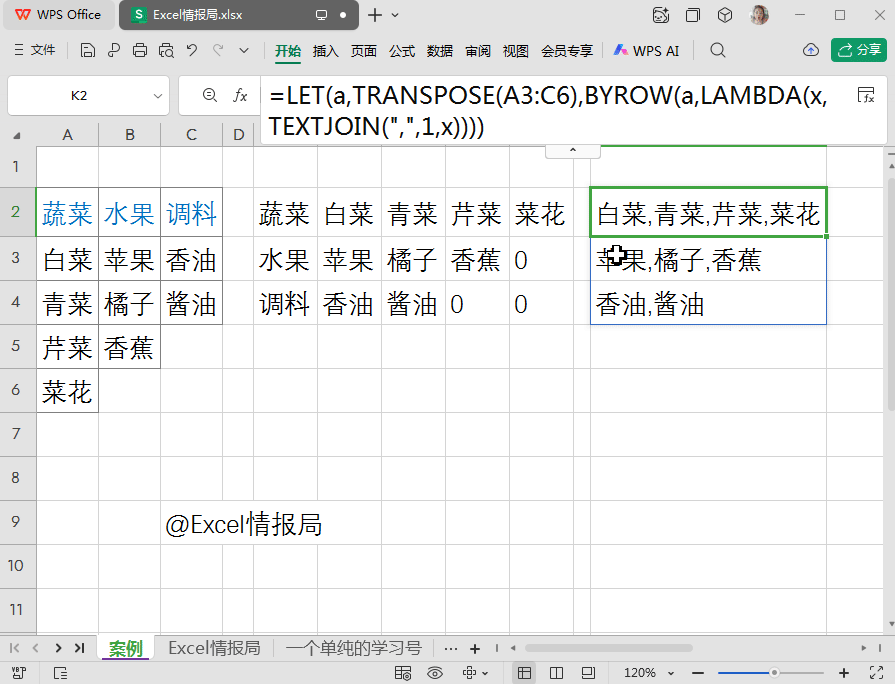
Task: Click the Save icon in quick access toolbar
Action: coord(87,51)
